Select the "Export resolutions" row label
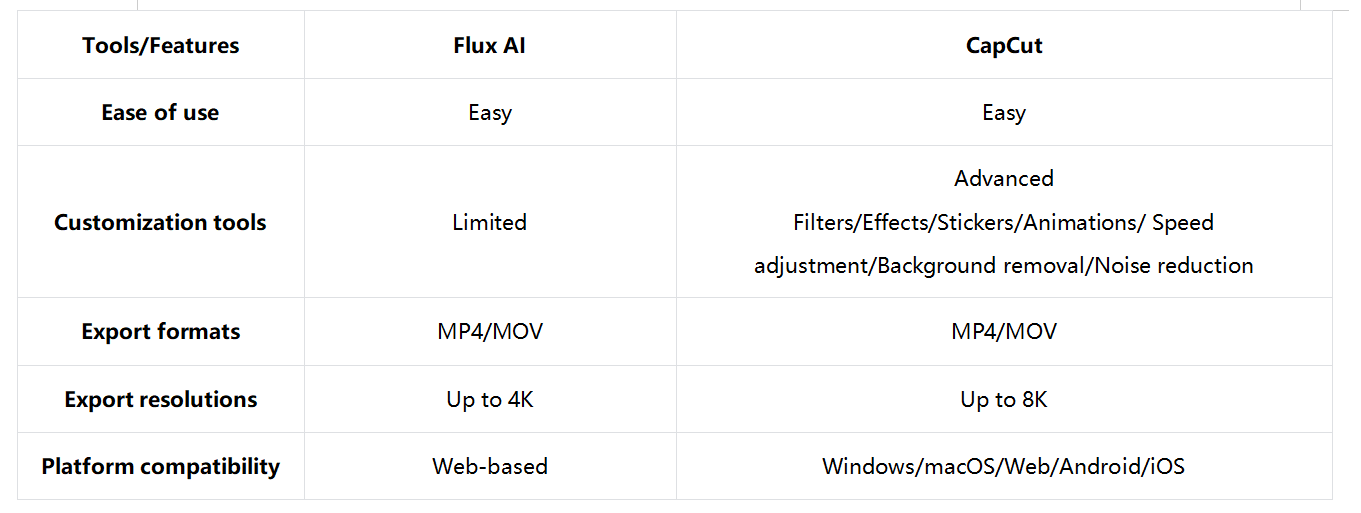Viewport: 1361px width, 513px height. pos(160,399)
